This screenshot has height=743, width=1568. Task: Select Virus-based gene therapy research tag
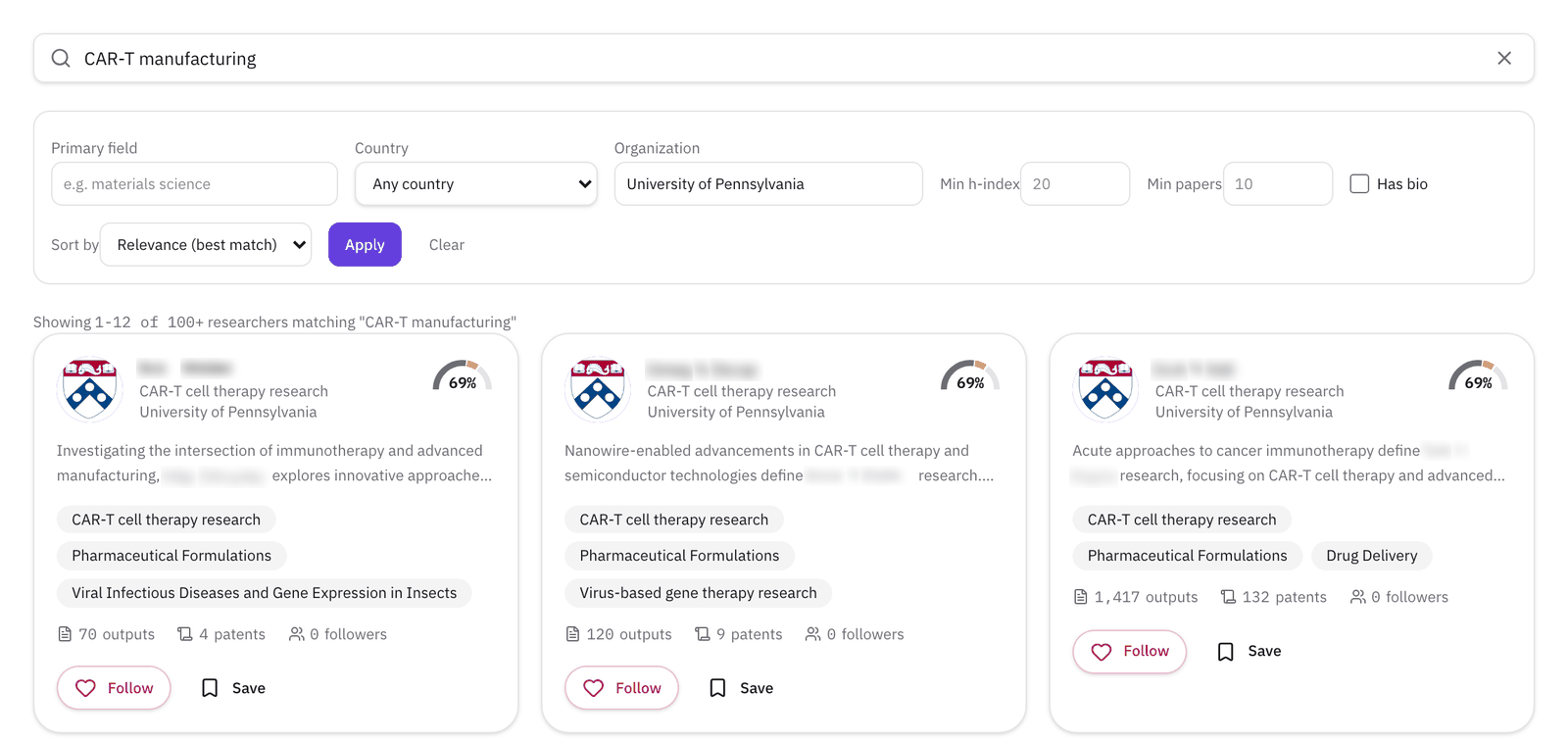click(698, 593)
